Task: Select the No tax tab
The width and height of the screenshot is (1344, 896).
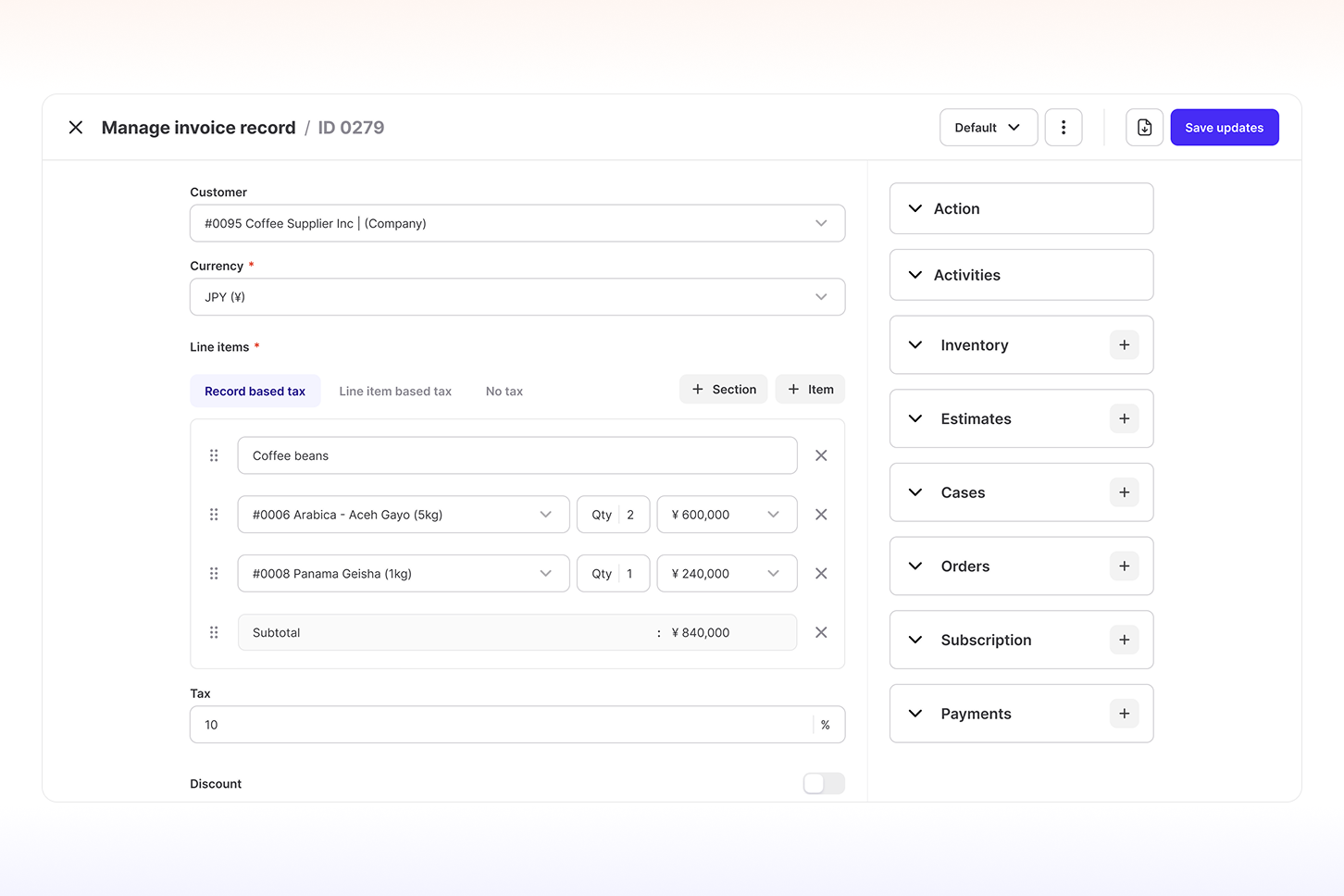Action: click(x=504, y=392)
